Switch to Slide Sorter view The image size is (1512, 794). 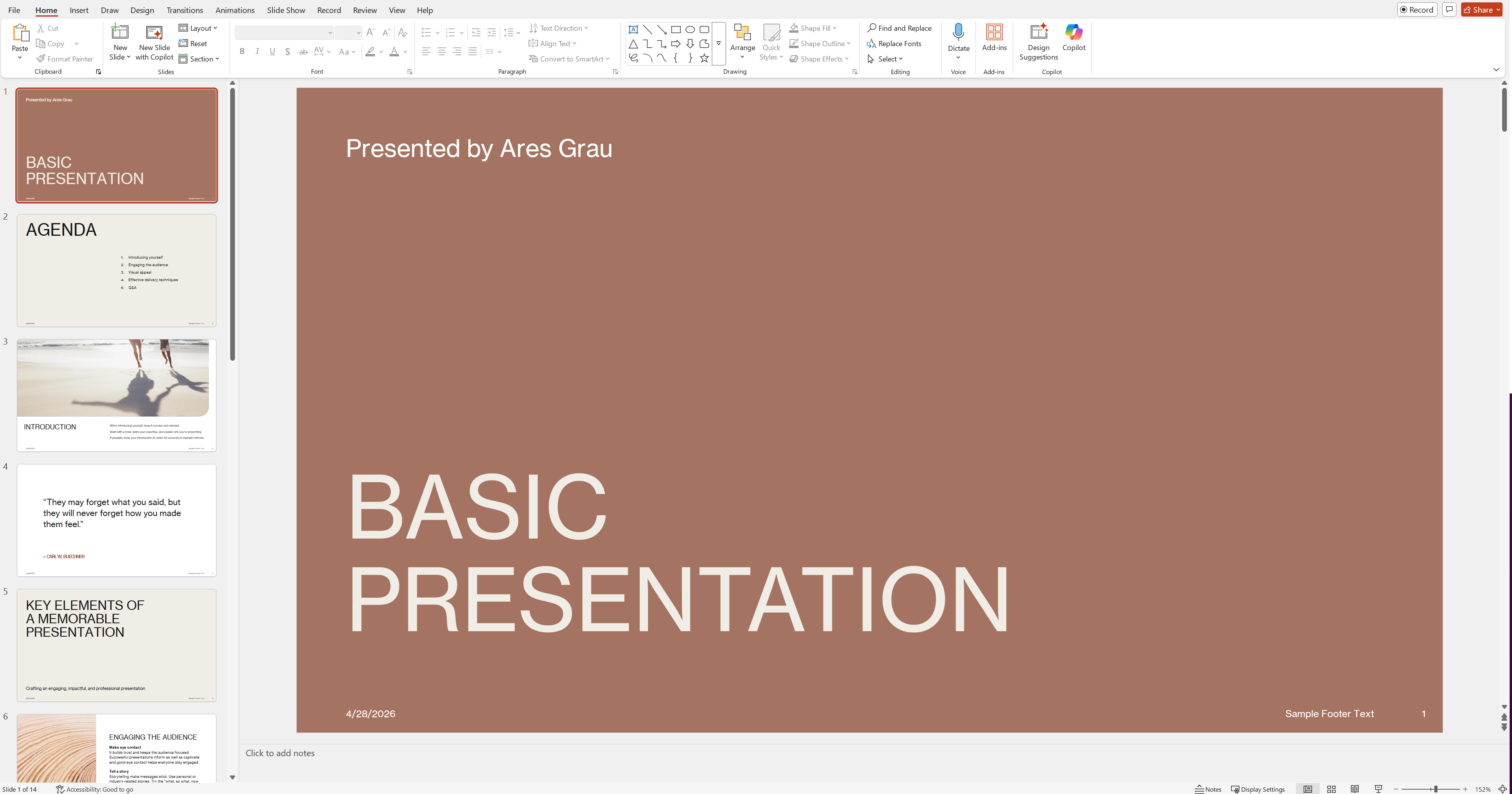tap(1331, 789)
